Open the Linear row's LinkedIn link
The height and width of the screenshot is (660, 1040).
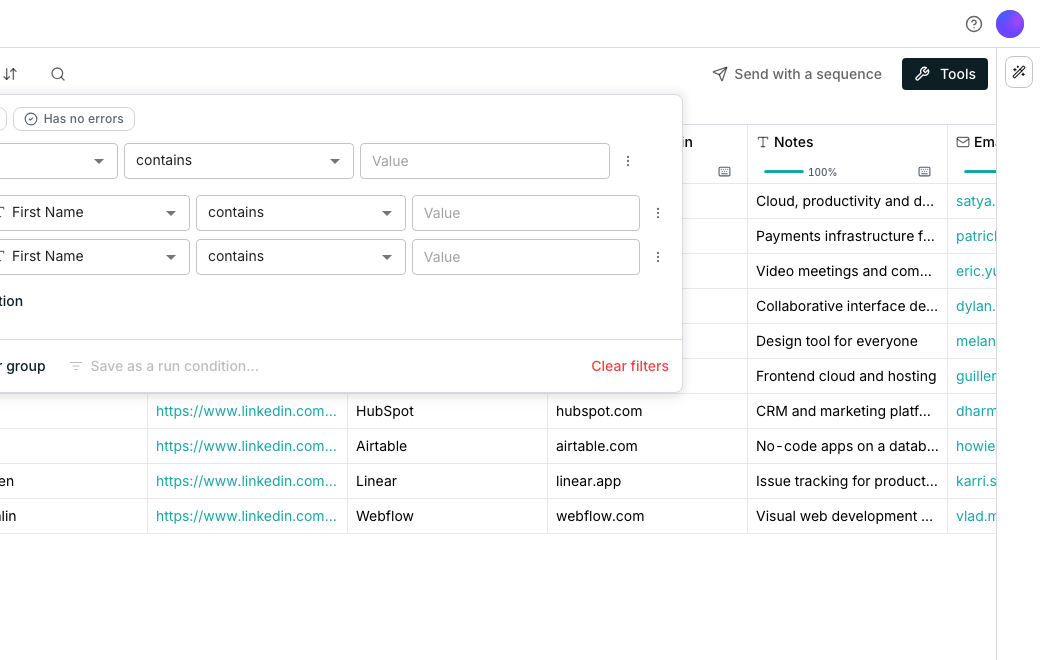[x=246, y=481]
